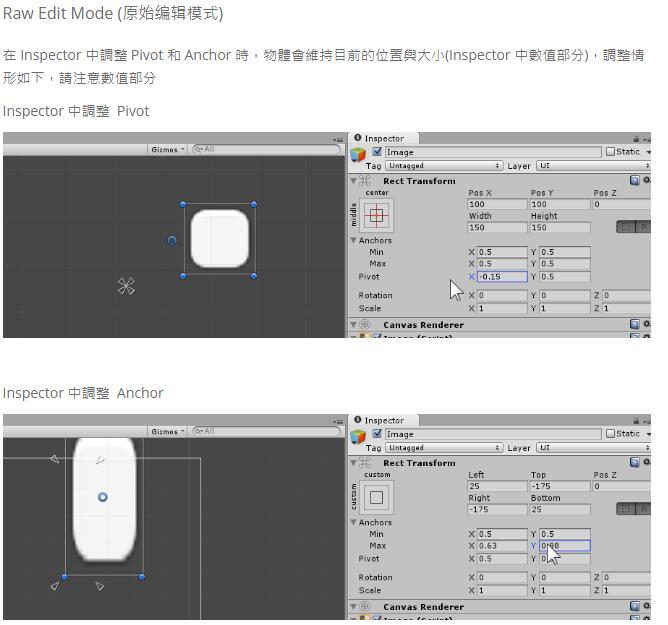This screenshot has height=625, width=668.
Task: Collapse the Anchors foldout in bottom Inspector
Action: 353,522
